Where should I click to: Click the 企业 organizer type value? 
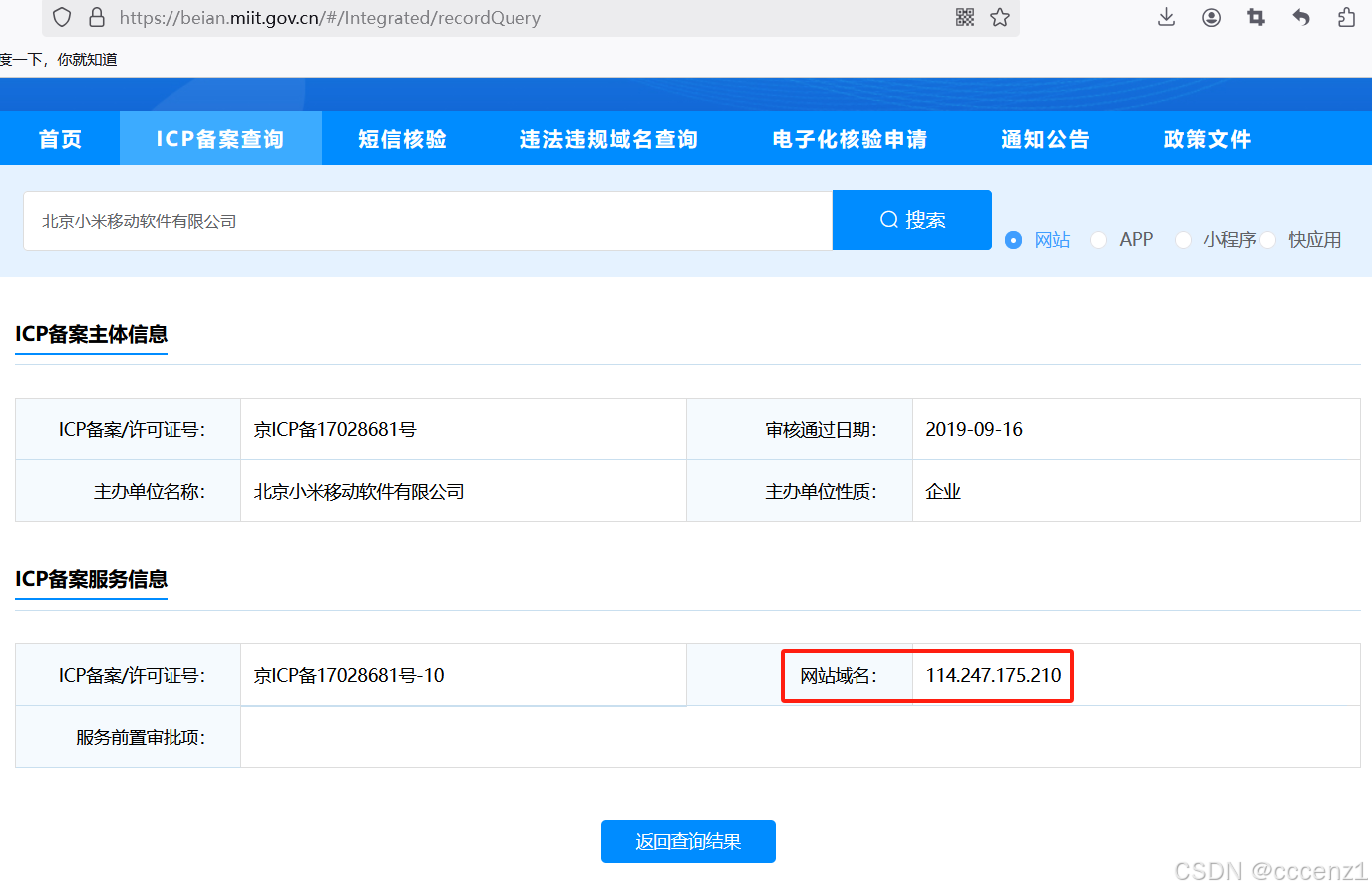(943, 491)
